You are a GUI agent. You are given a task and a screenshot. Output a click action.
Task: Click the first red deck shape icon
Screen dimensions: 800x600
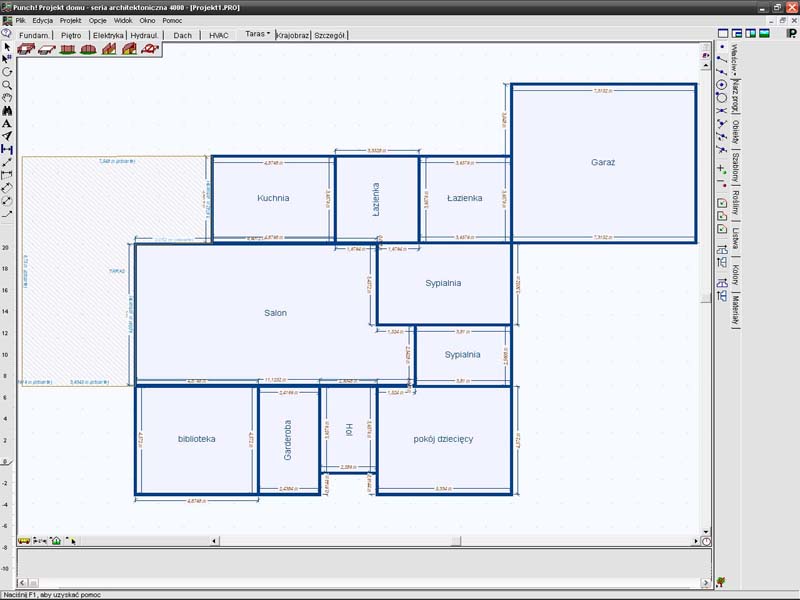click(25, 49)
